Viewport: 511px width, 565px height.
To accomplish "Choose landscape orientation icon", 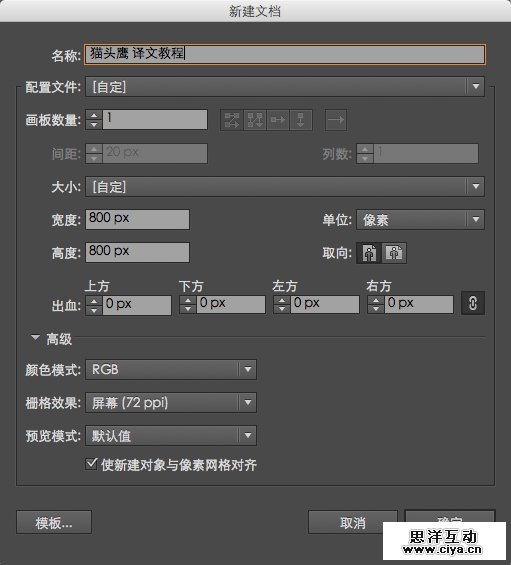I will (394, 253).
